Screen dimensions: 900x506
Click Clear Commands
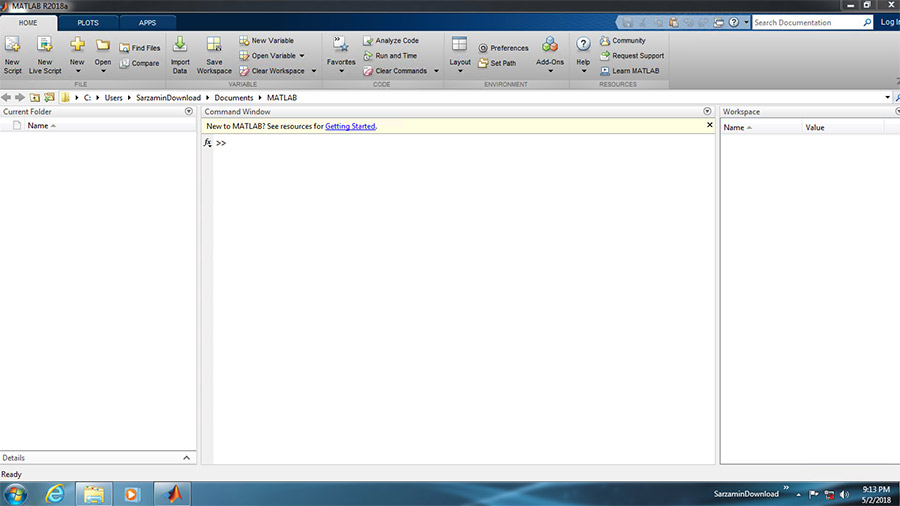[395, 71]
